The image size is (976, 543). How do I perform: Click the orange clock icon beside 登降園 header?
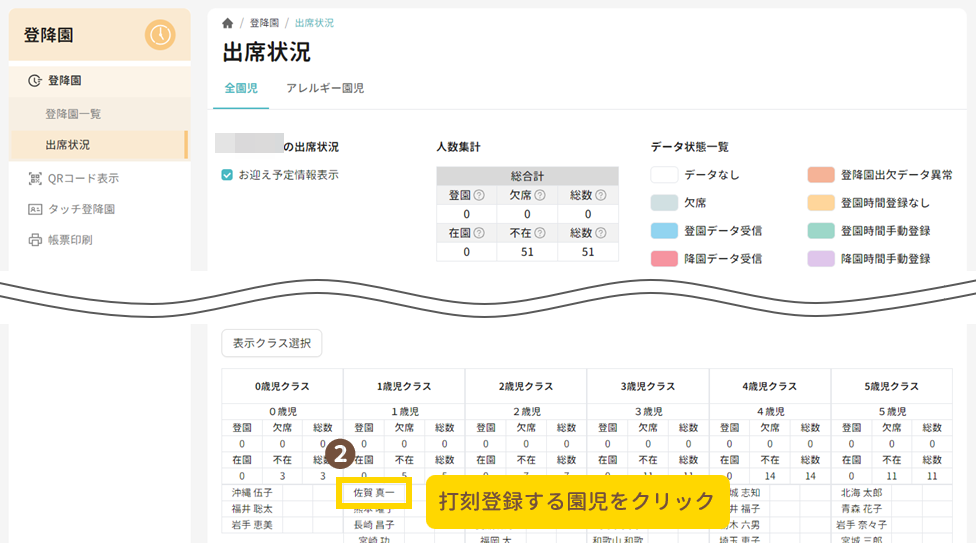pos(160,35)
